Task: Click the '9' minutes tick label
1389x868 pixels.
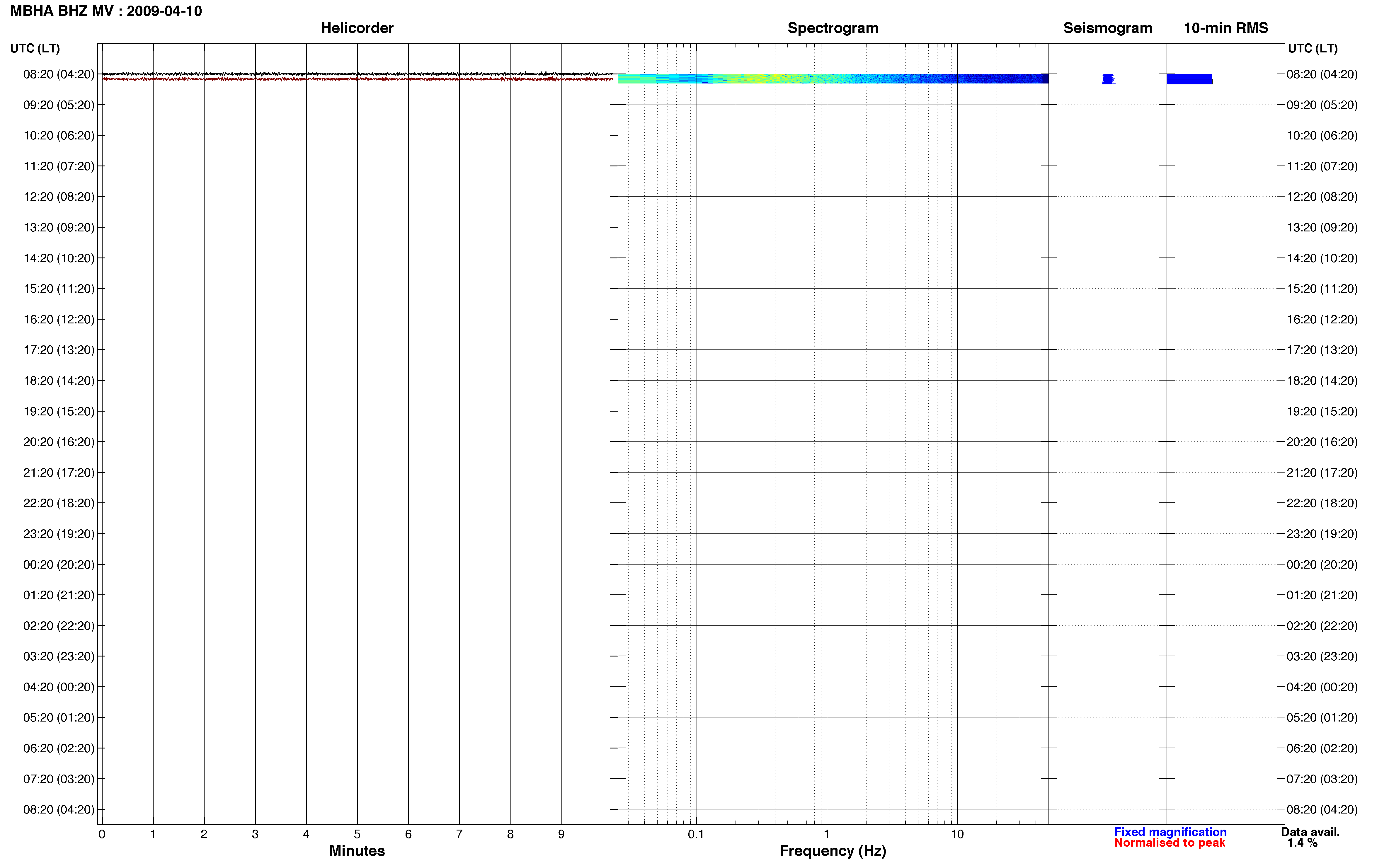Action: [561, 835]
